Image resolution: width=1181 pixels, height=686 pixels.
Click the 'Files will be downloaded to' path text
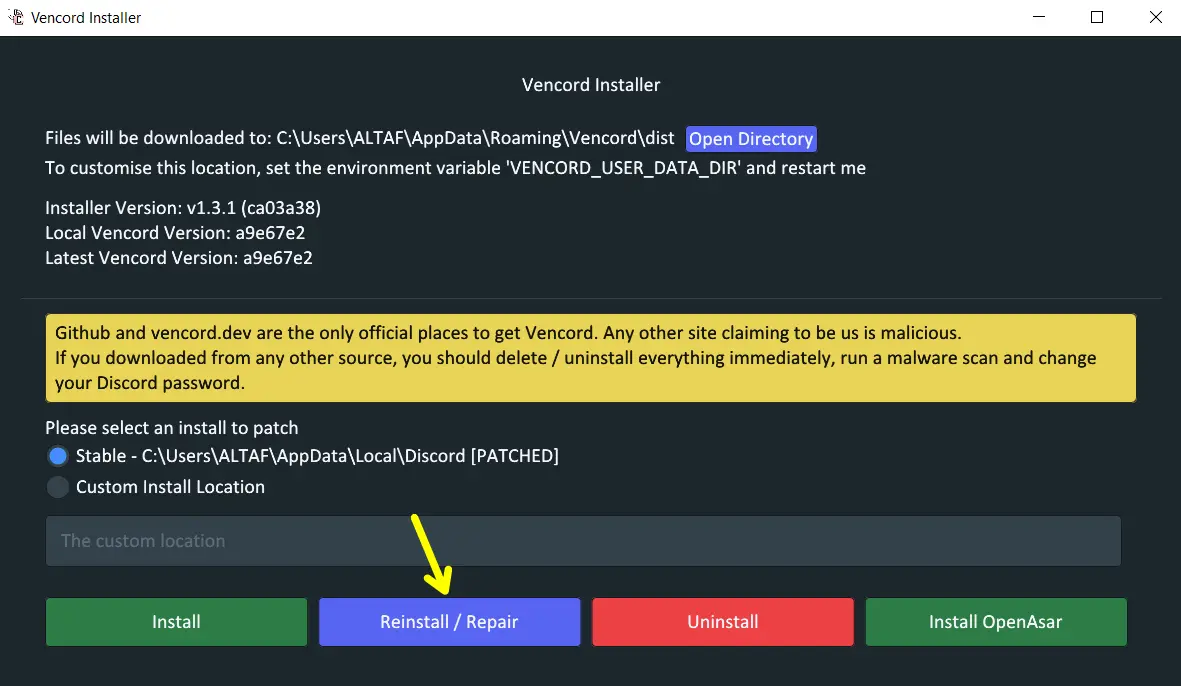click(x=359, y=138)
